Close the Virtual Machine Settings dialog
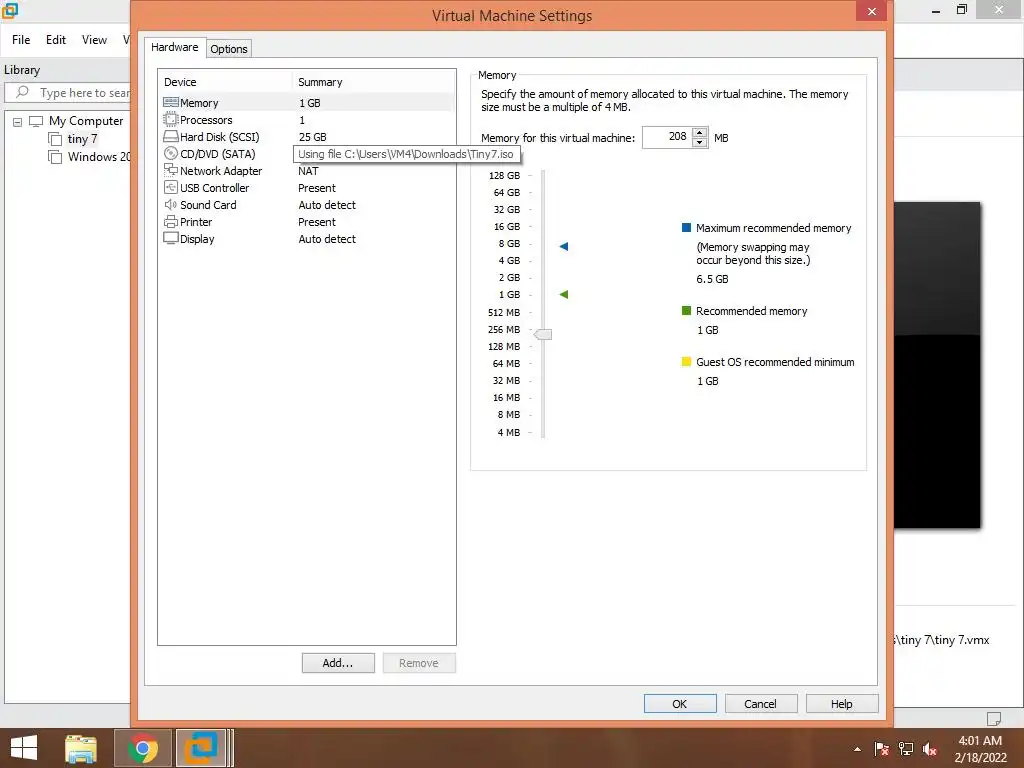The image size is (1024, 768). [x=871, y=11]
